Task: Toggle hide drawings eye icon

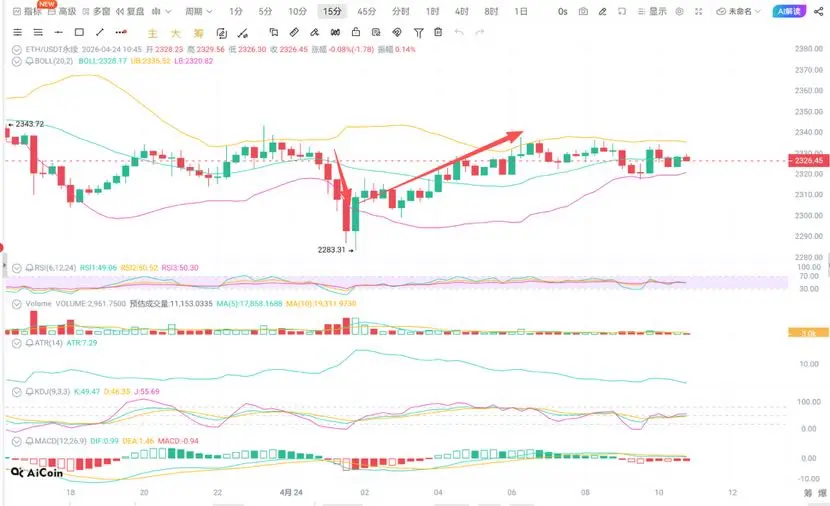Action: tap(397, 32)
